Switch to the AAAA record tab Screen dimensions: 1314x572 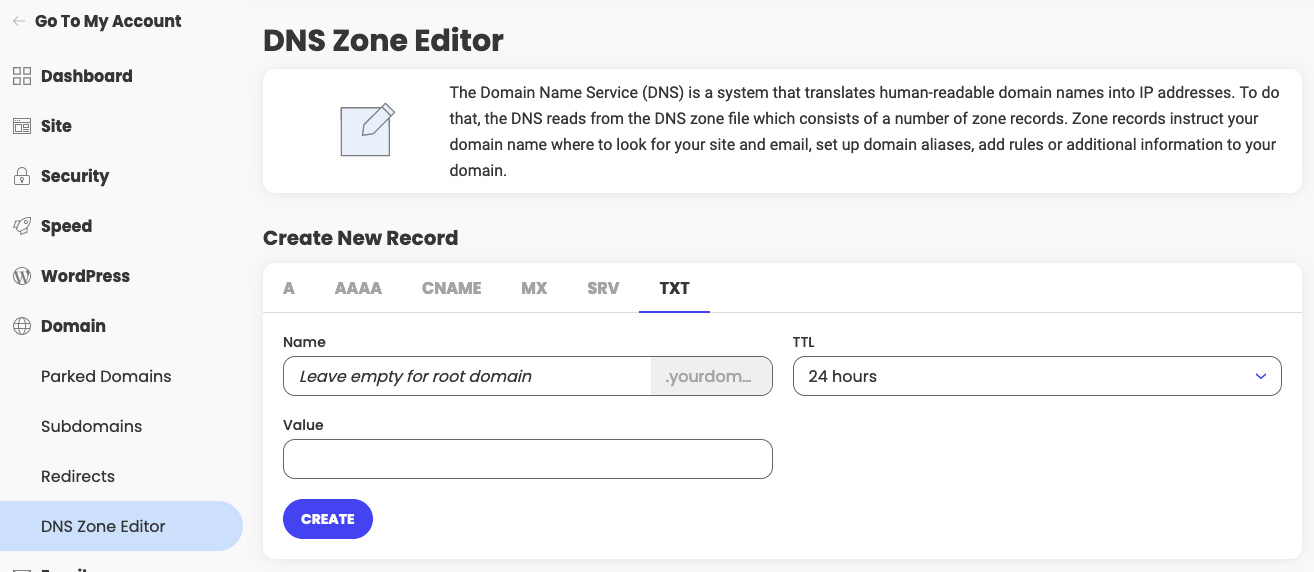coord(358,288)
